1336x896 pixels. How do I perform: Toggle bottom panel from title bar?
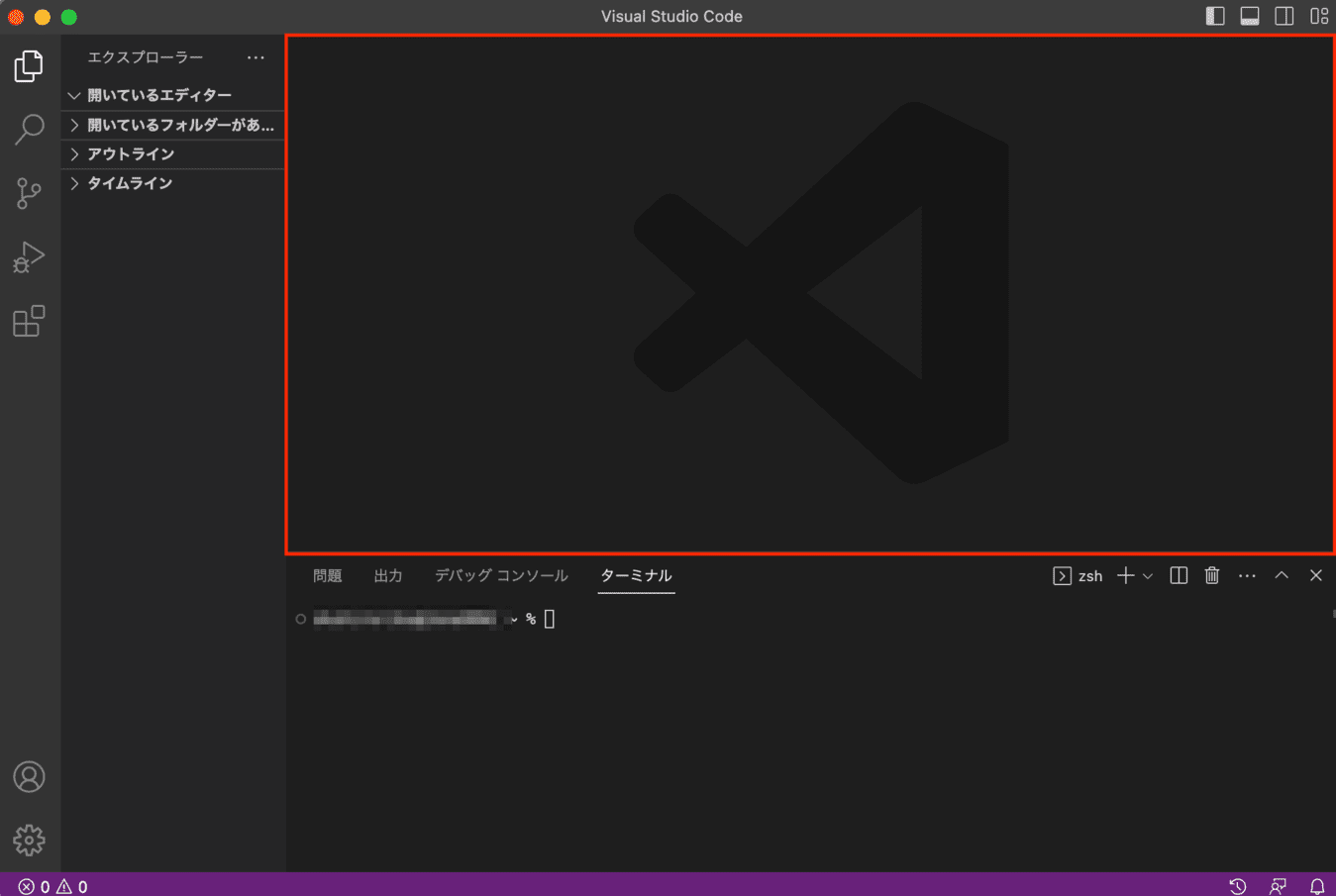(1250, 16)
